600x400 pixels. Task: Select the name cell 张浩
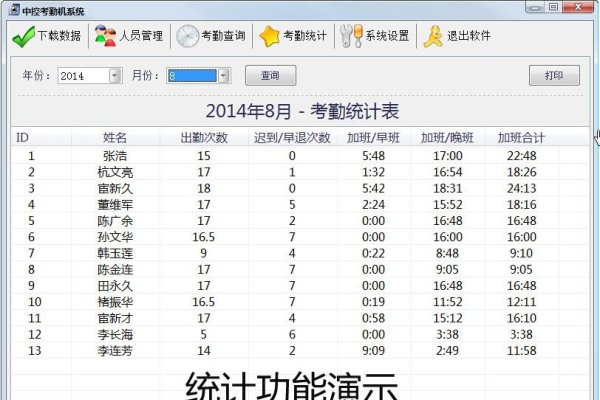115,156
